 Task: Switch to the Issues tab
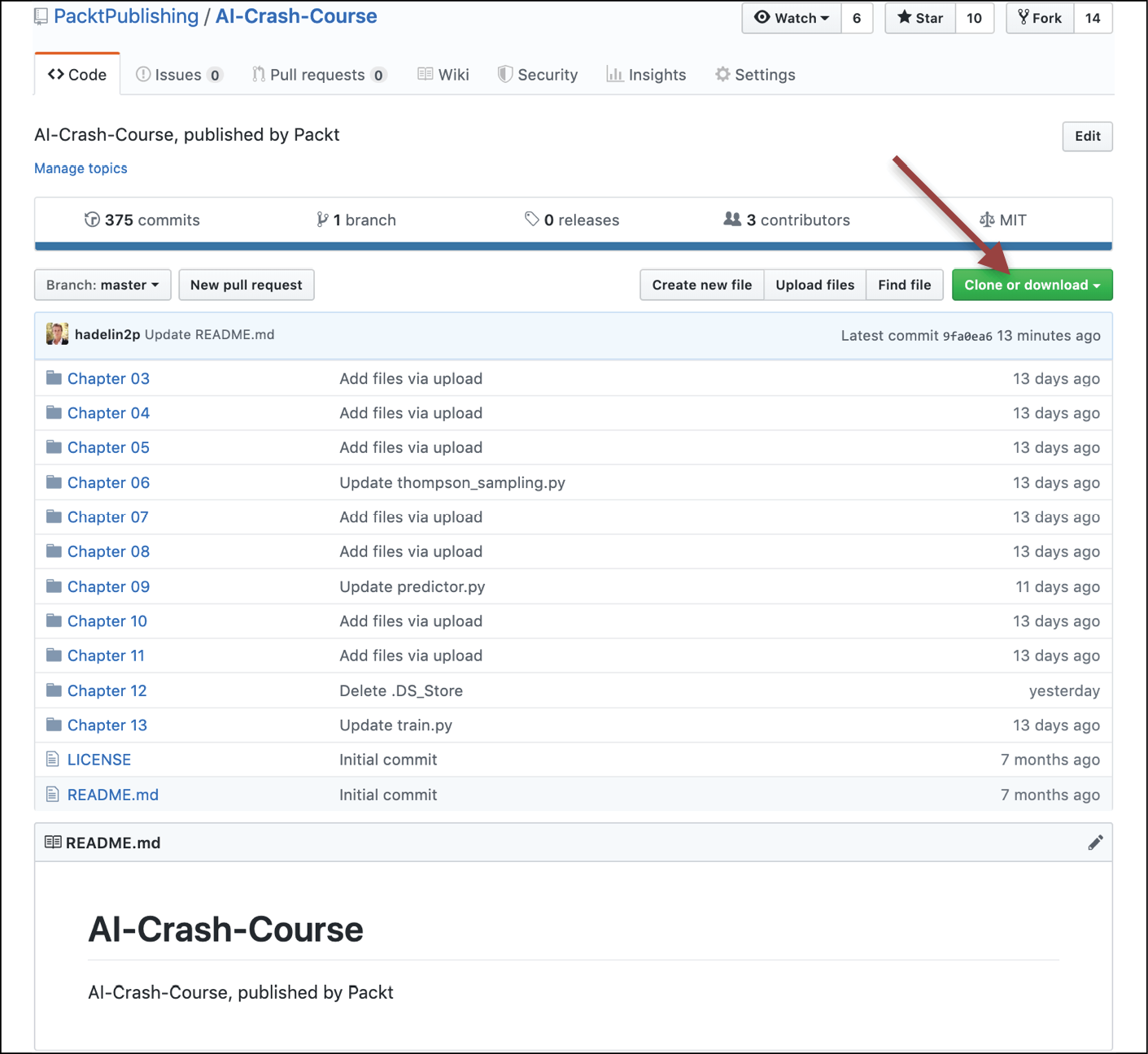[x=178, y=75]
